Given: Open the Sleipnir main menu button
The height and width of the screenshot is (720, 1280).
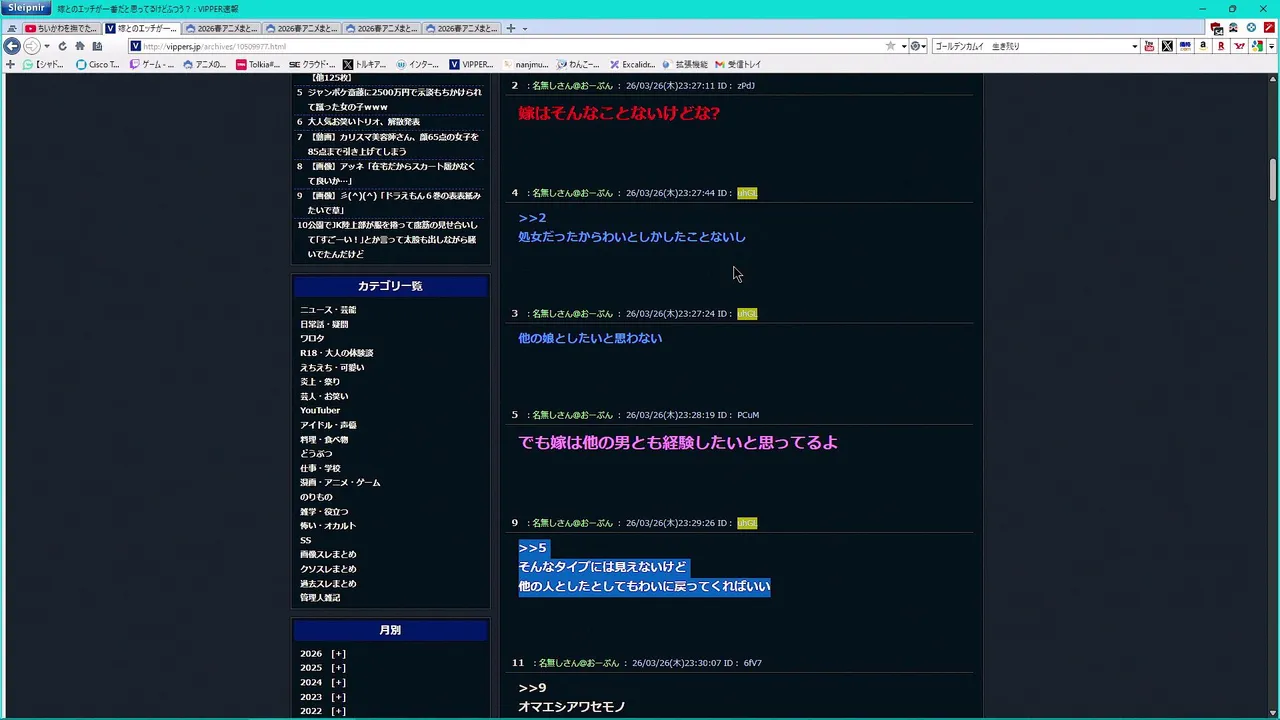Looking at the screenshot, I should tap(26, 8).
